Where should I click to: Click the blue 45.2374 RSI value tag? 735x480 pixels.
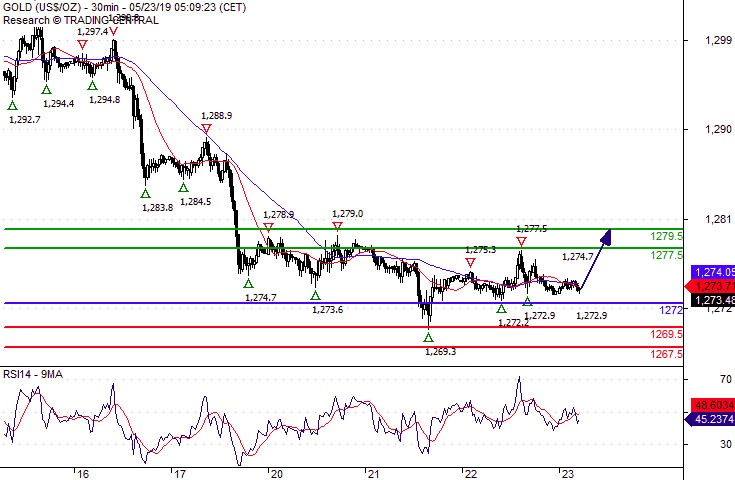click(710, 419)
